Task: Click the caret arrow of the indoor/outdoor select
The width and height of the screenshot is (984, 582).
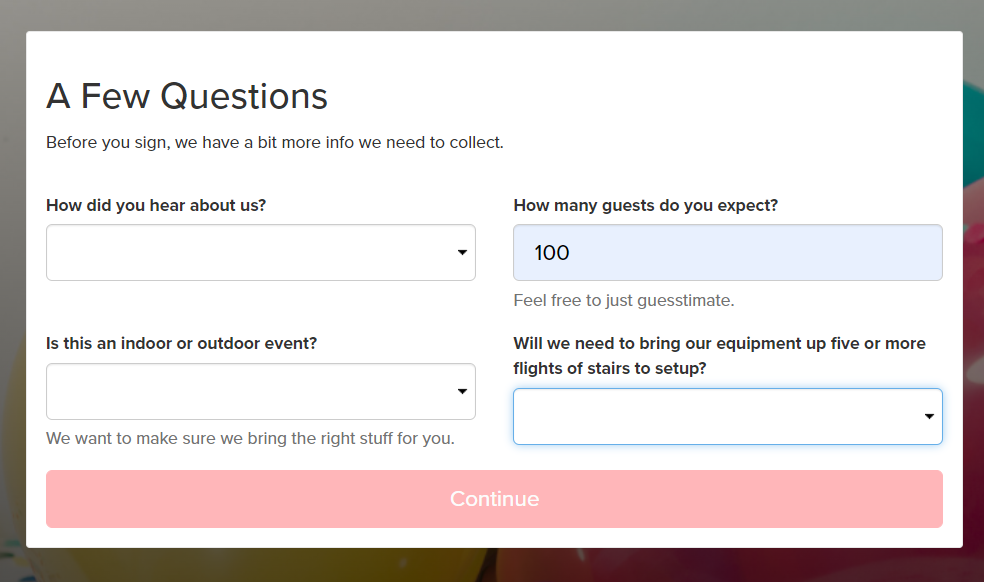Action: click(x=463, y=391)
